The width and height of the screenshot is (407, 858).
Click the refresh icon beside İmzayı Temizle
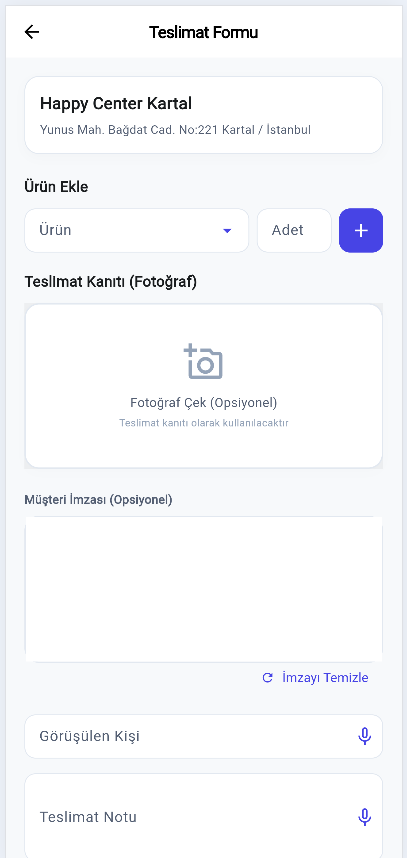pos(268,678)
